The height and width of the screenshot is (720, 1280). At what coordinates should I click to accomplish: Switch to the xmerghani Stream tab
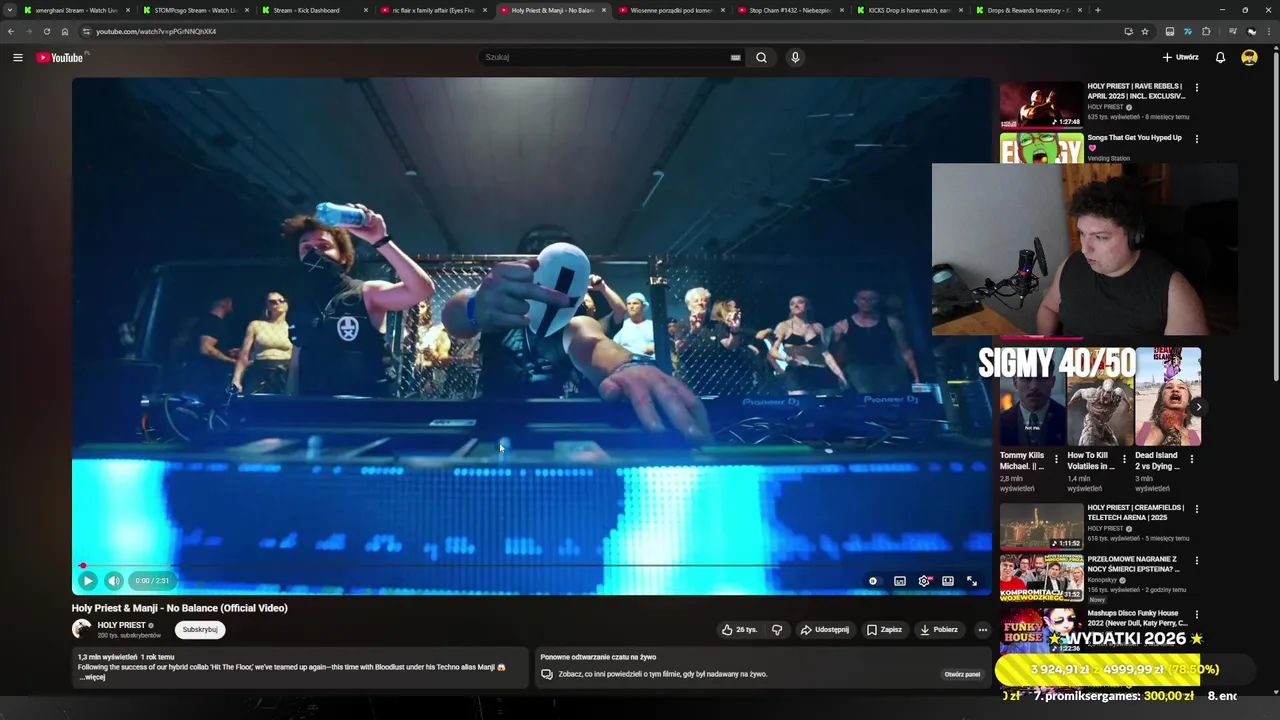pyautogui.click(x=76, y=10)
